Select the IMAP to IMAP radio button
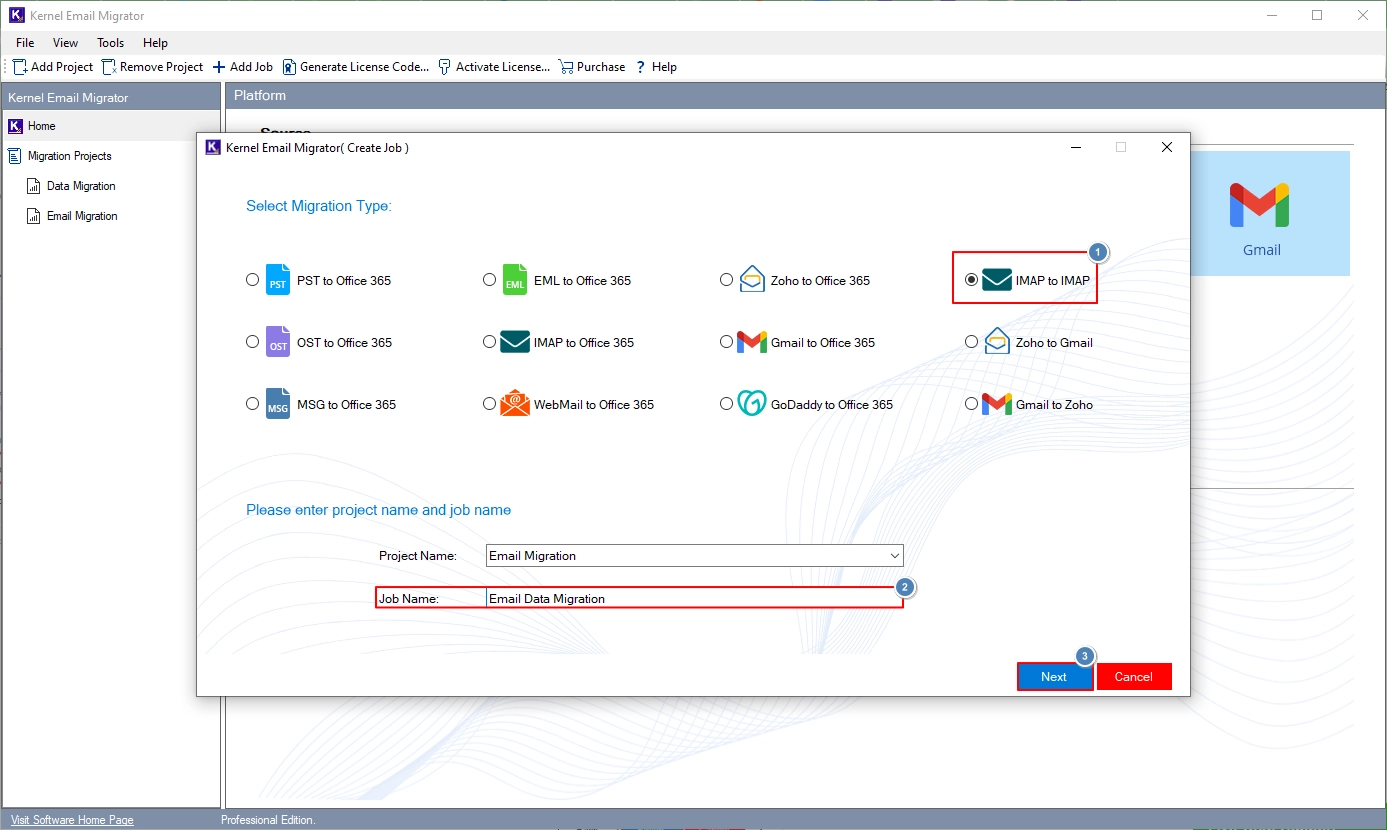 tap(972, 280)
